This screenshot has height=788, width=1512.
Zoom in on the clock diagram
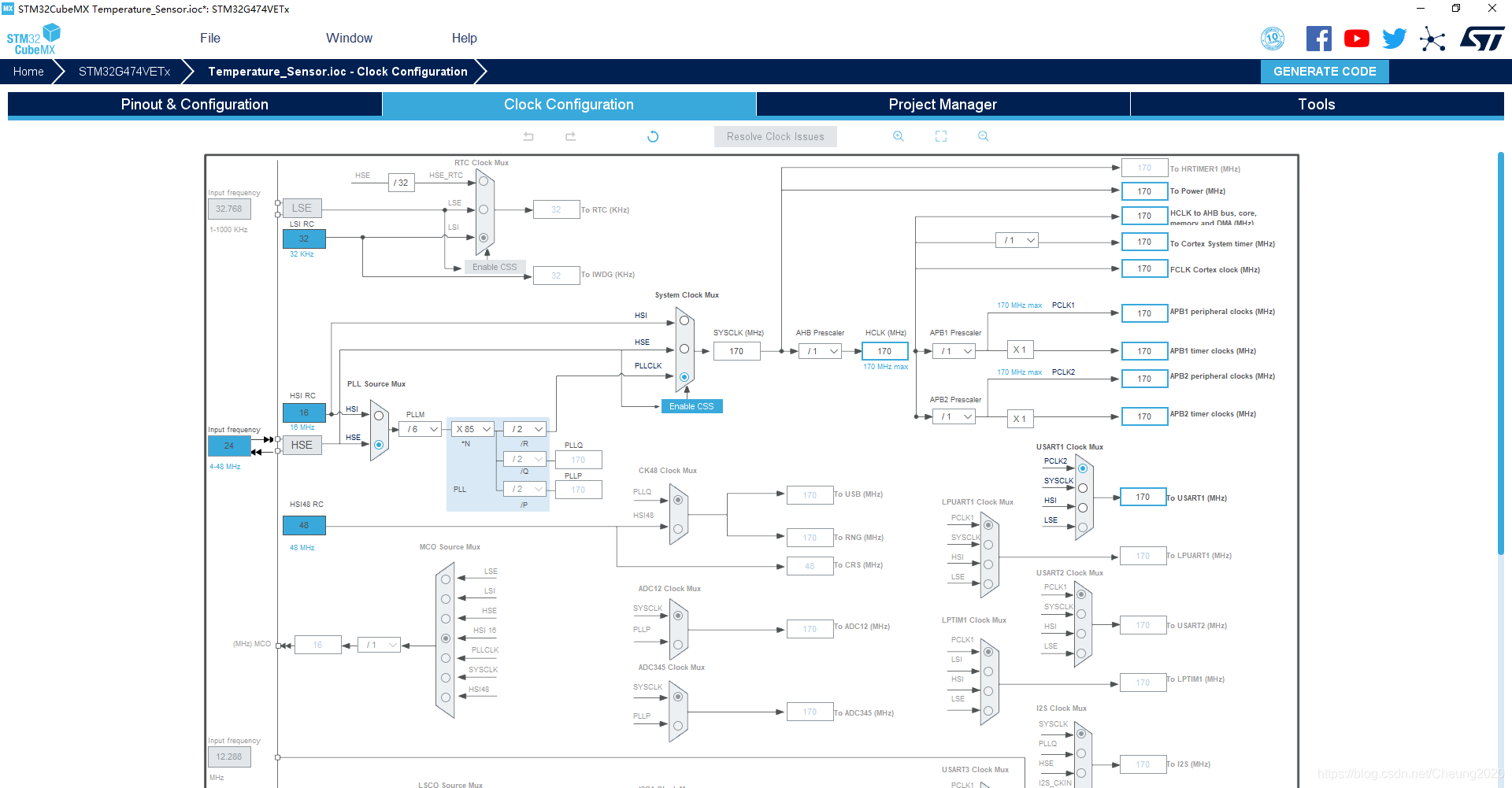tap(899, 136)
